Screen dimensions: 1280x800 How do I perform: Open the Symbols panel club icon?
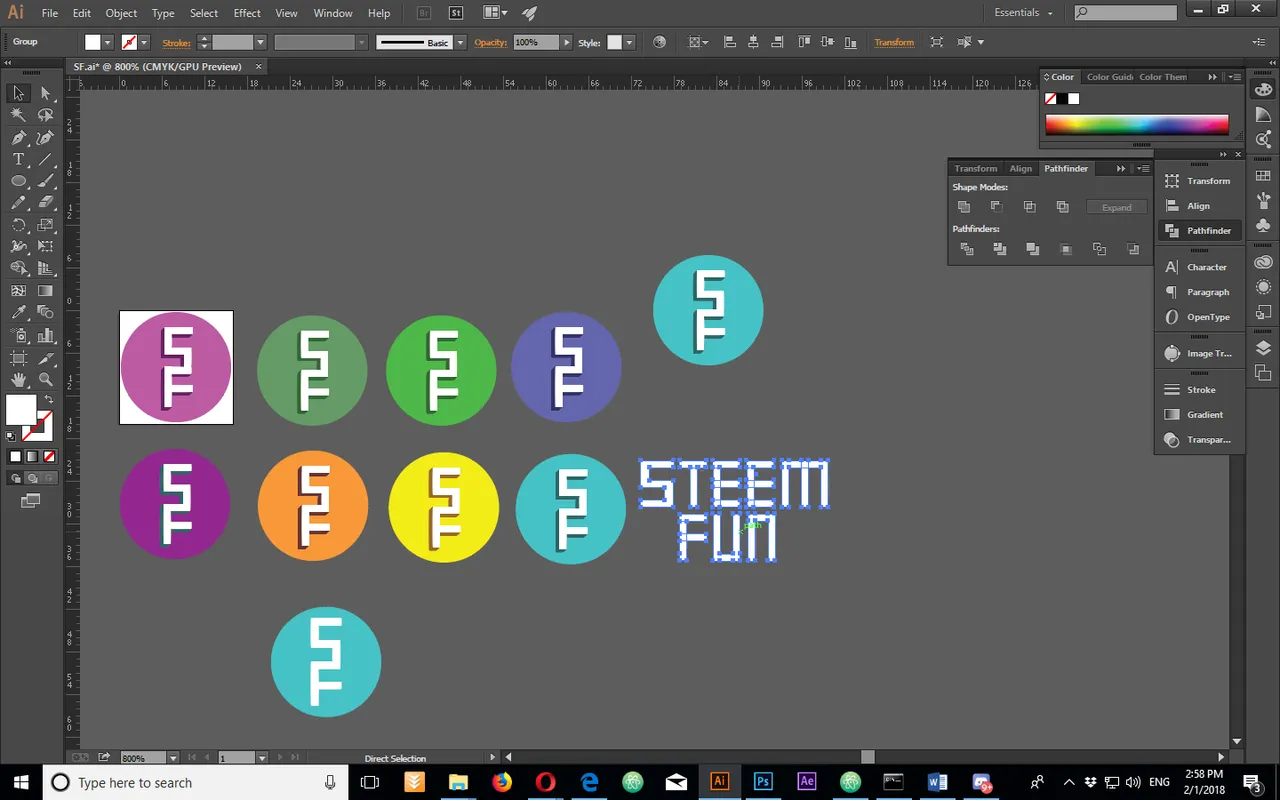tap(1263, 225)
